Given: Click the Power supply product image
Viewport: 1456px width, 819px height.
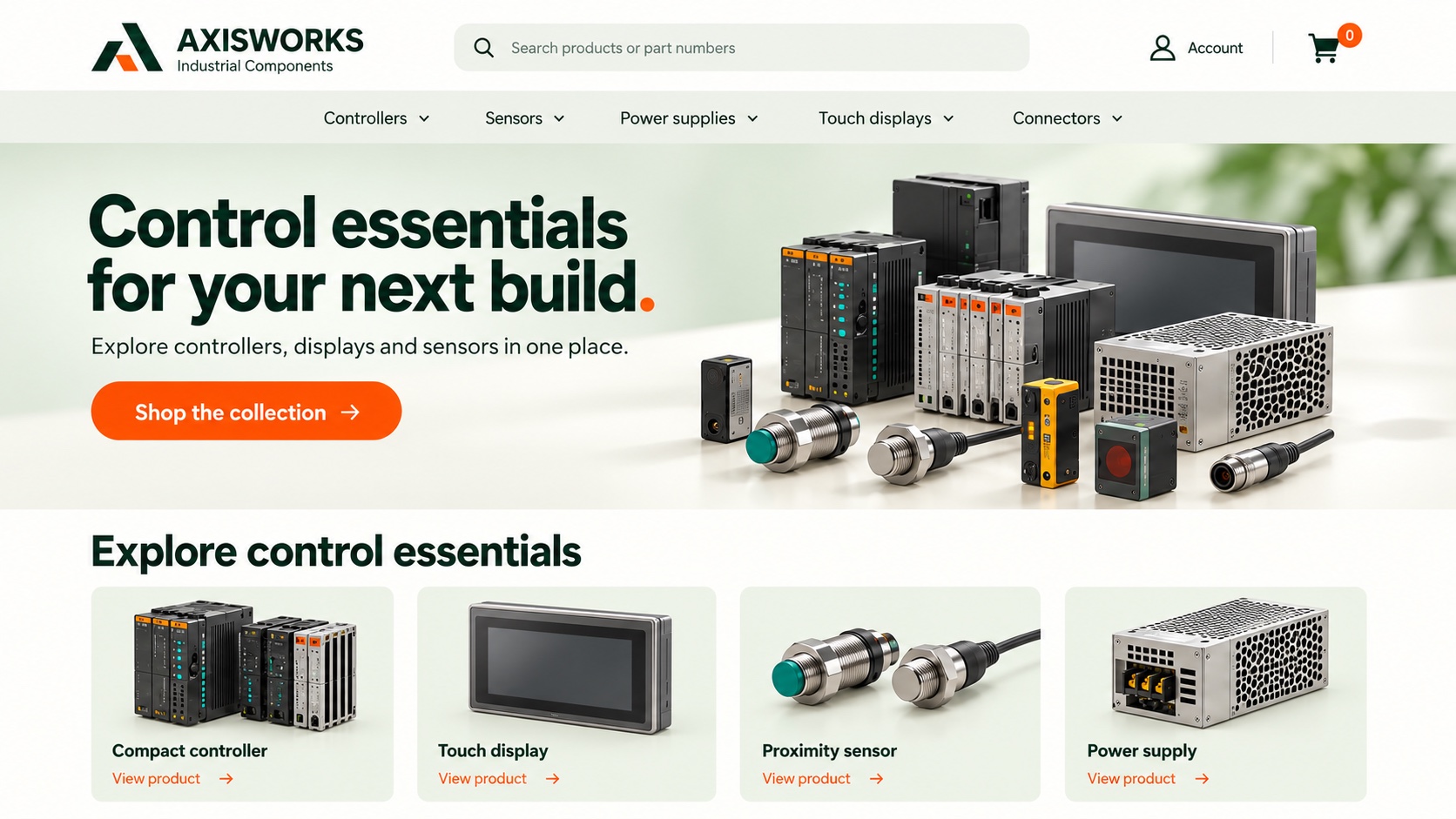Looking at the screenshot, I should (x=1221, y=663).
